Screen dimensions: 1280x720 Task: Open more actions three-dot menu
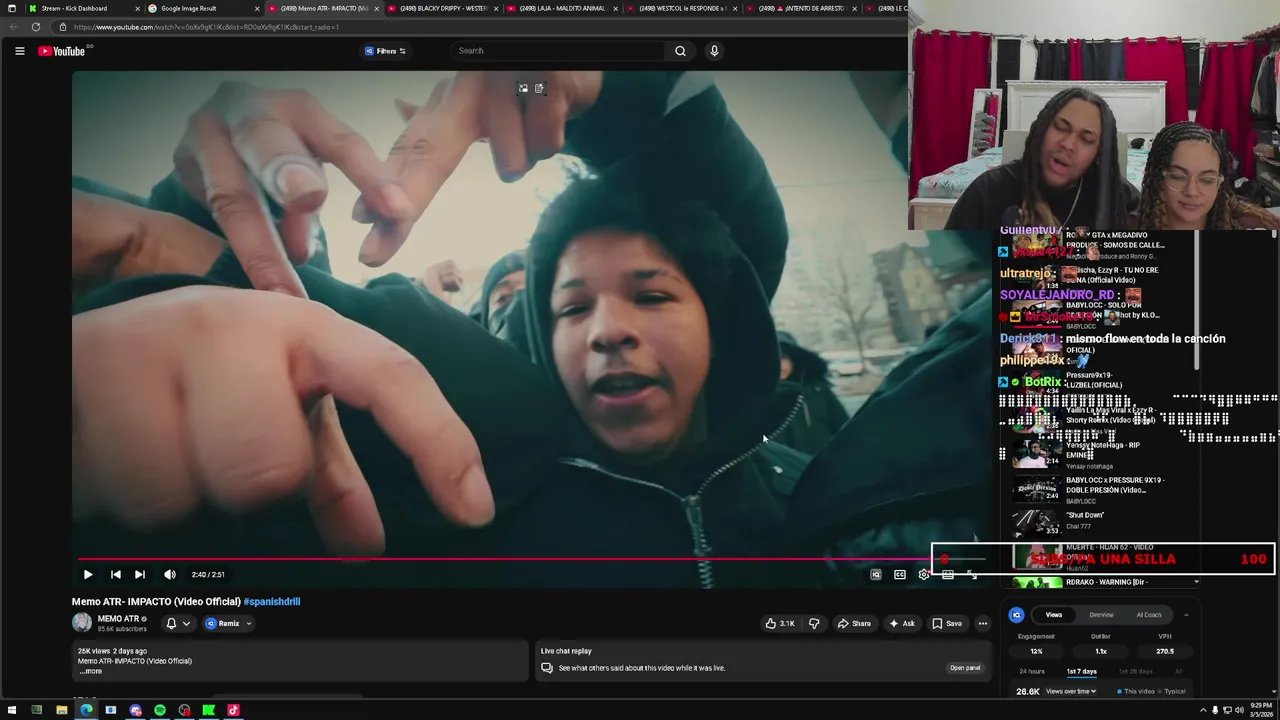point(982,623)
